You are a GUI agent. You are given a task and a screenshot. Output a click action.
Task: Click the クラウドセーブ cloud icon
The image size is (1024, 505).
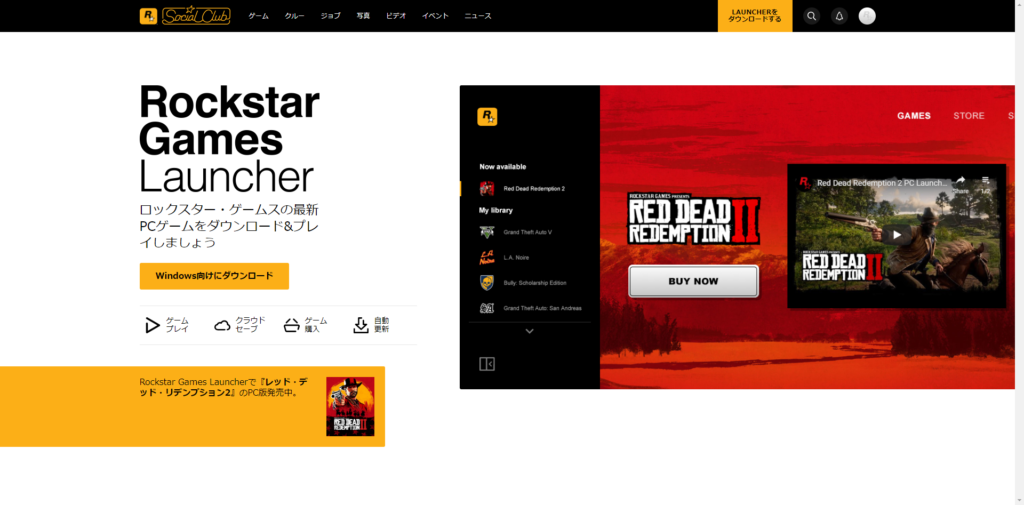pos(222,325)
